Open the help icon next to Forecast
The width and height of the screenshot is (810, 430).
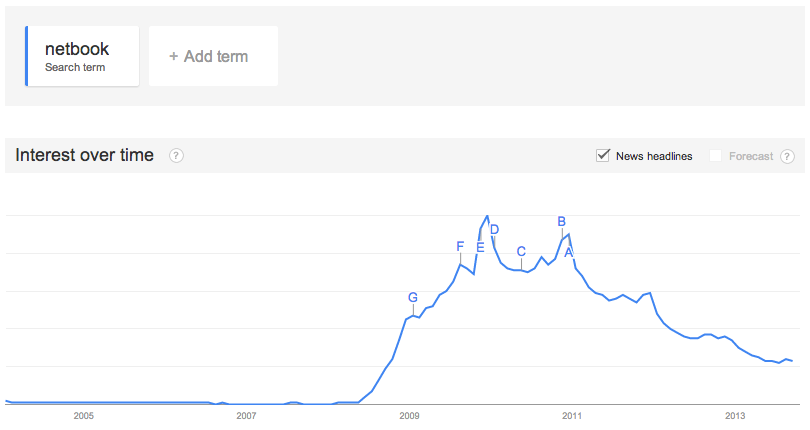[x=787, y=156]
